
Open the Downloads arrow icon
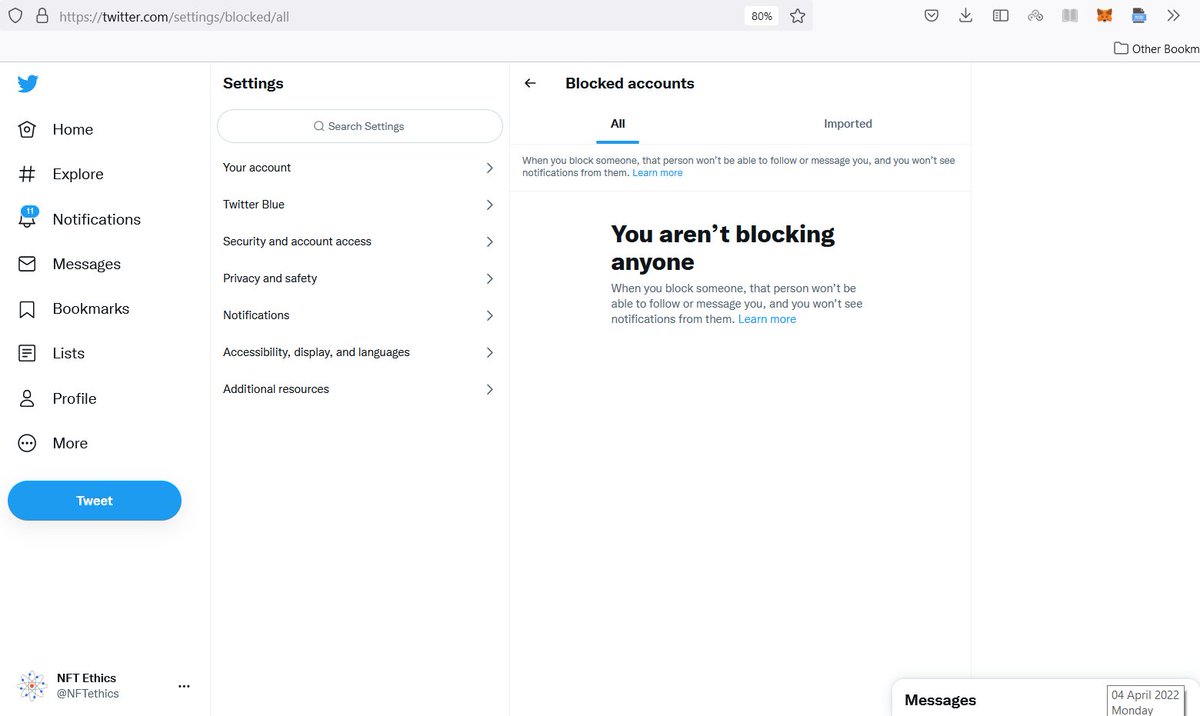[966, 16]
